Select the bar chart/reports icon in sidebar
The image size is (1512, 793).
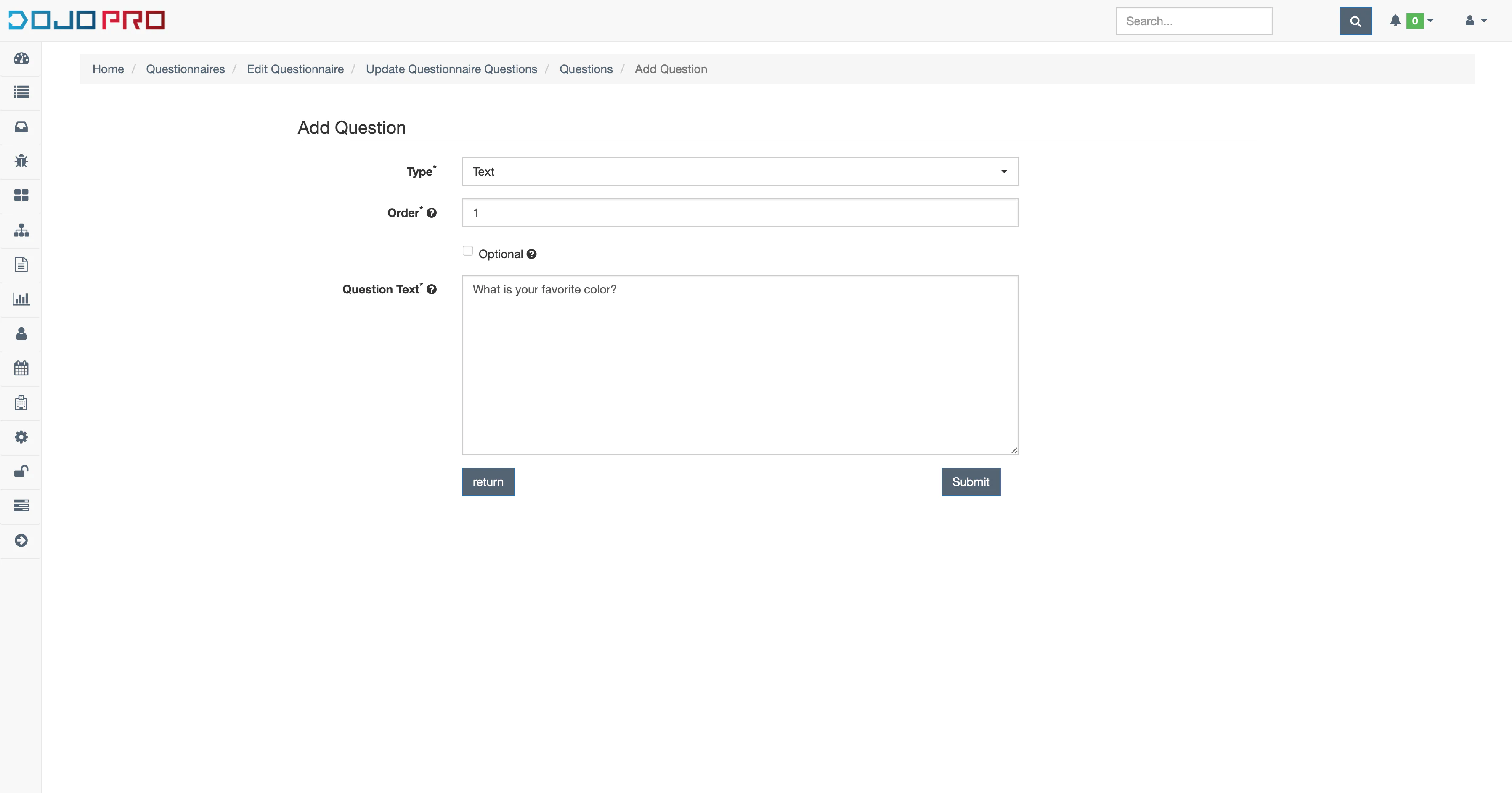pos(21,299)
